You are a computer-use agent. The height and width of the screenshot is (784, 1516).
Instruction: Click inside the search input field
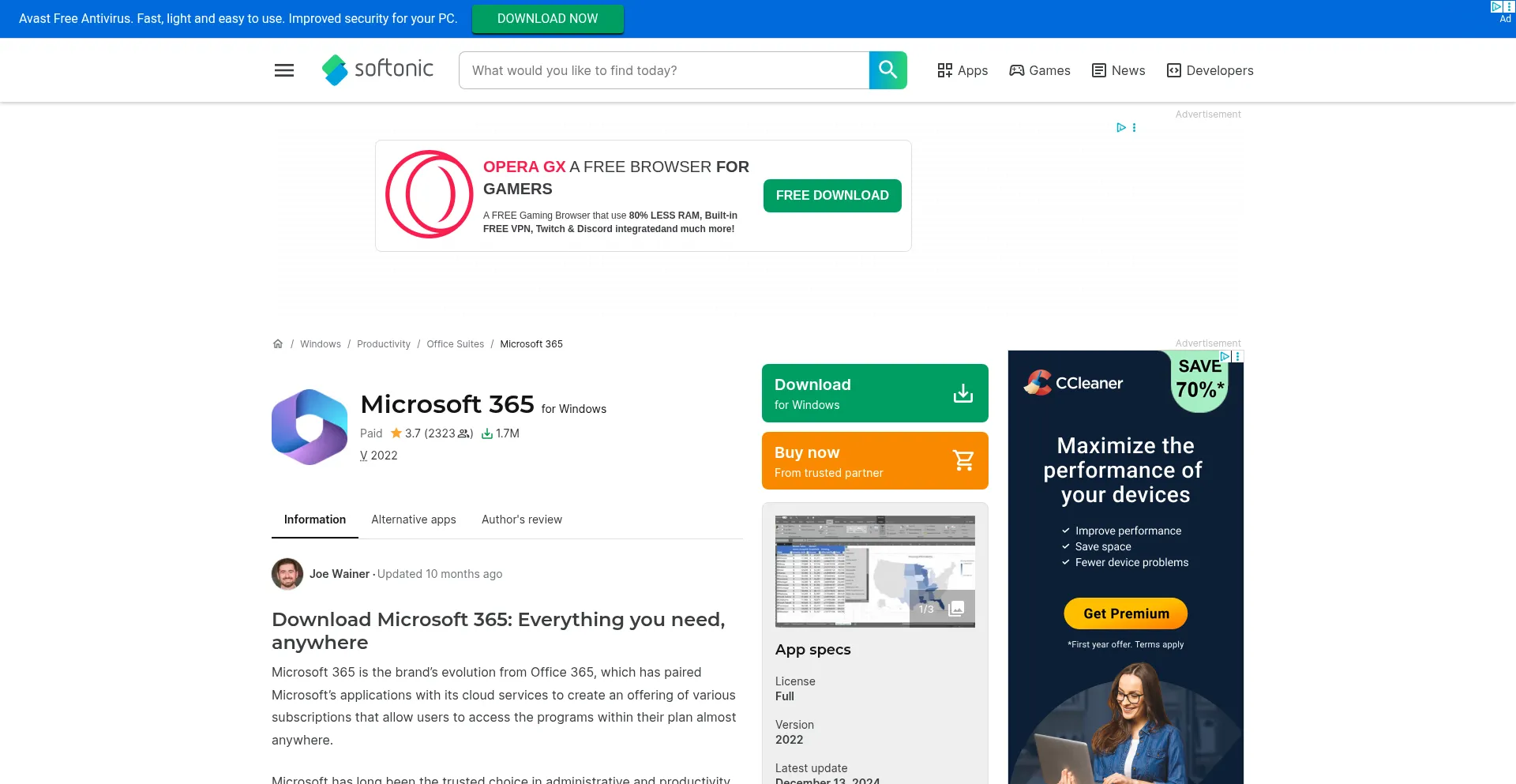tap(663, 70)
